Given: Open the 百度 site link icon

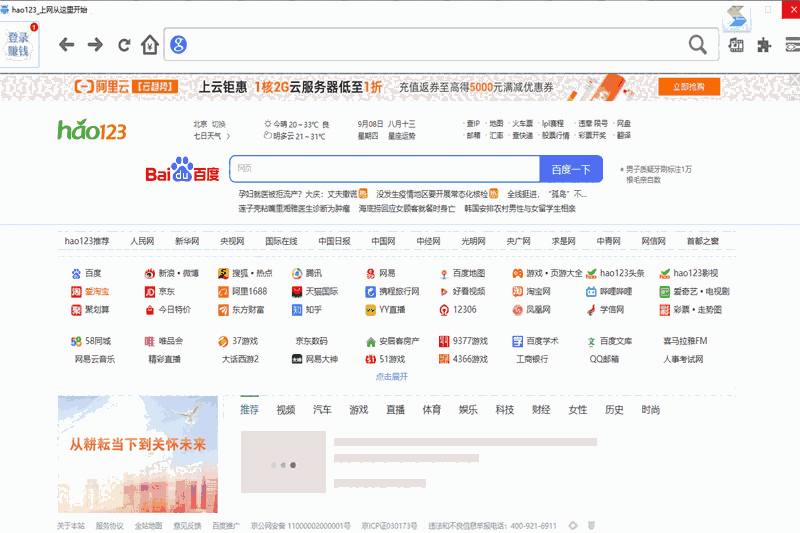Looking at the screenshot, I should click(x=76, y=274).
